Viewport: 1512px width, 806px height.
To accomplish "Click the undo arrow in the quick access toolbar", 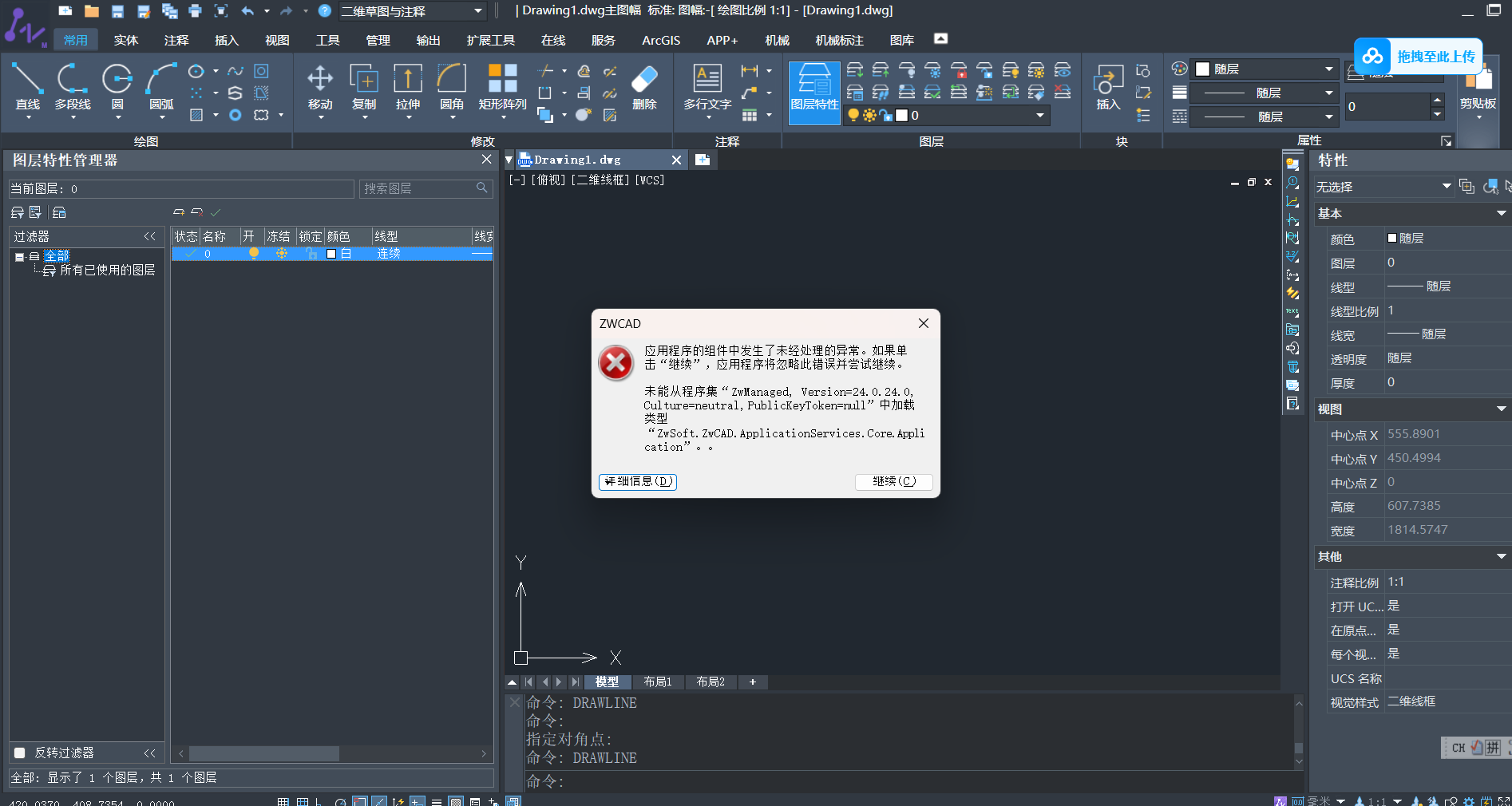I will 247,10.
